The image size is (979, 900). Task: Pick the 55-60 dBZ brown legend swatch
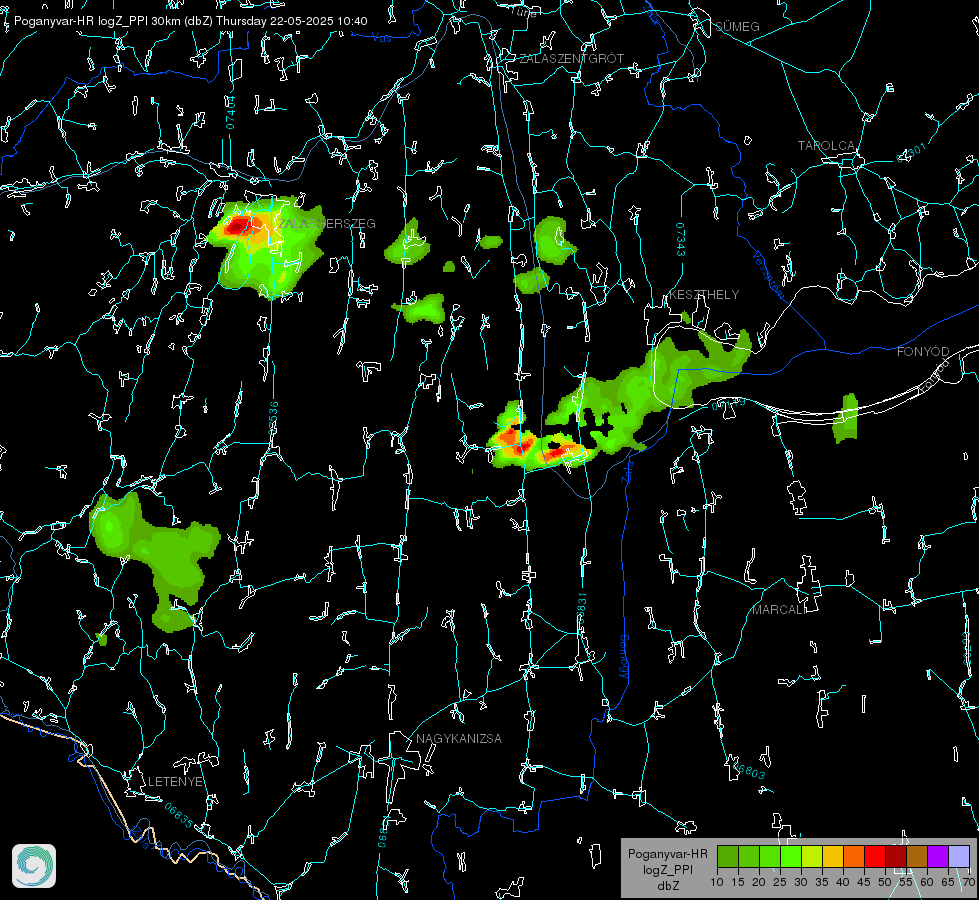(x=917, y=856)
